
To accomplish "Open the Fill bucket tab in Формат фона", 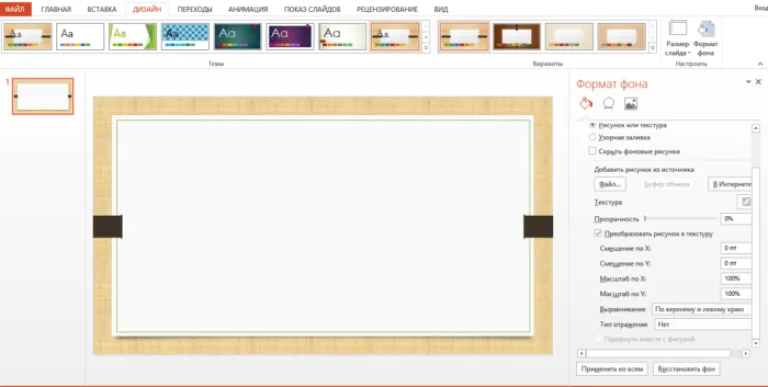I will [586, 103].
